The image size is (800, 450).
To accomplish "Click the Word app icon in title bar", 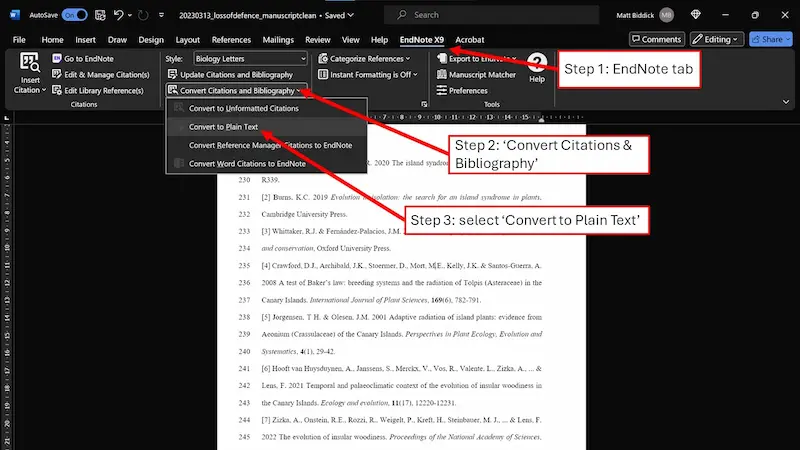I will (15, 15).
